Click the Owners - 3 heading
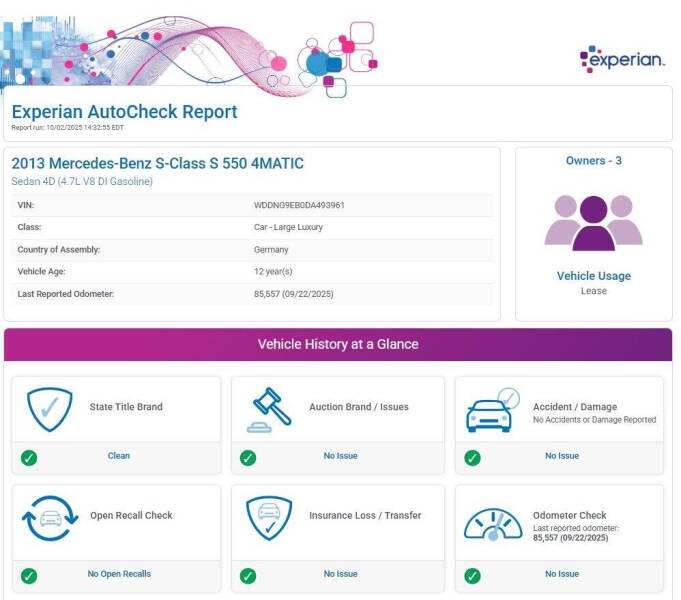Image resolution: width=681 pixels, height=600 pixels. [593, 160]
